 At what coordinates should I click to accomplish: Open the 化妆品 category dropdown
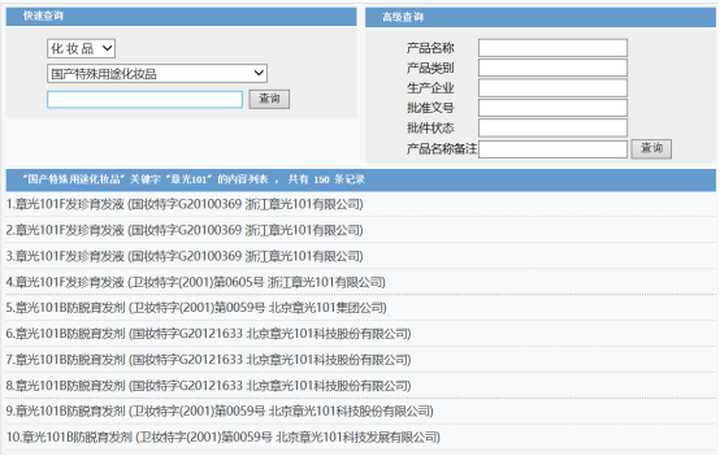(x=81, y=48)
